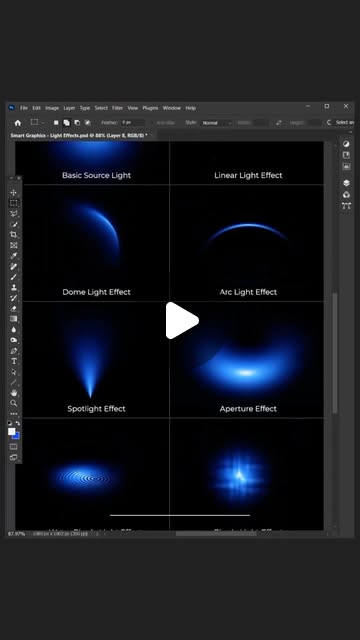Play the Photoshop light effects video
Viewport: 360px width, 640px height.
click(182, 320)
